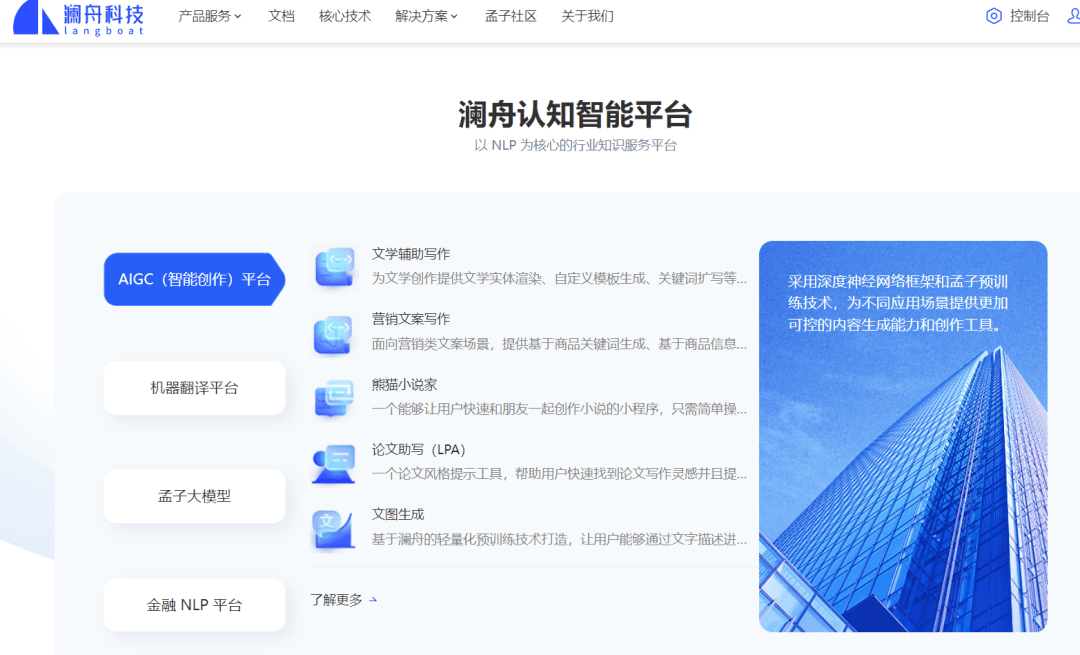Open 熊猫小说家 title link
Viewport: 1080px width, 655px height.
pos(404,384)
